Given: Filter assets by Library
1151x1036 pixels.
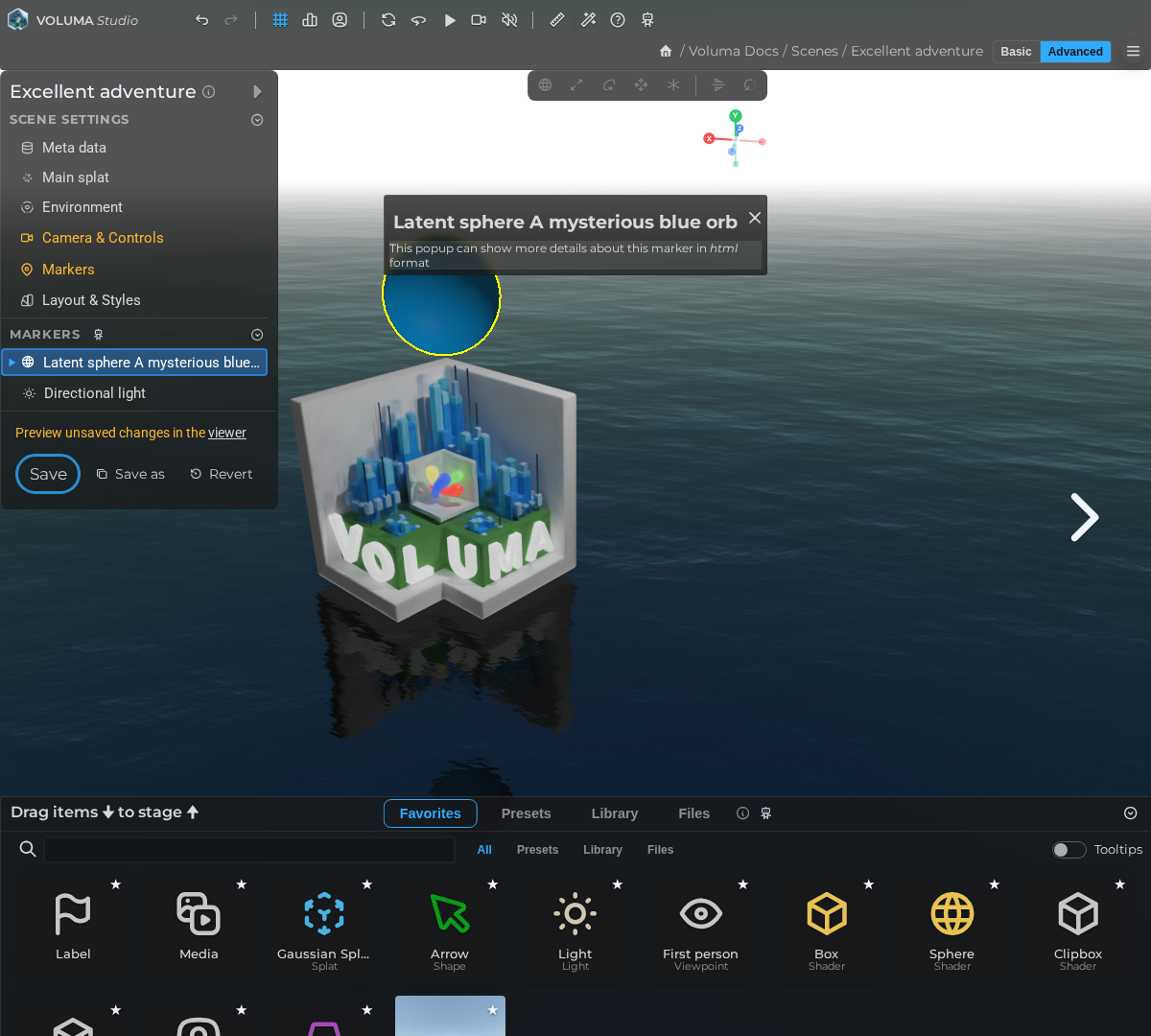Looking at the screenshot, I should click(x=602, y=850).
